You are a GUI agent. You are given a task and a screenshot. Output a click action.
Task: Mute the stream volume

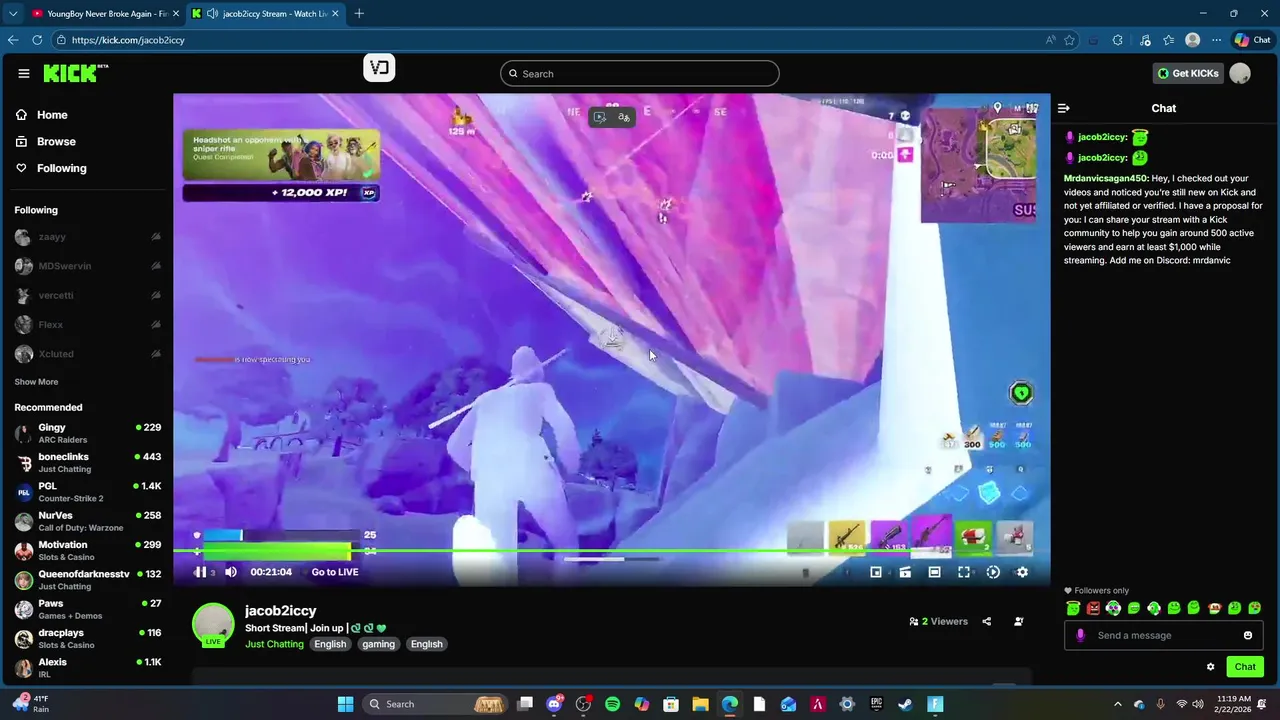click(231, 572)
